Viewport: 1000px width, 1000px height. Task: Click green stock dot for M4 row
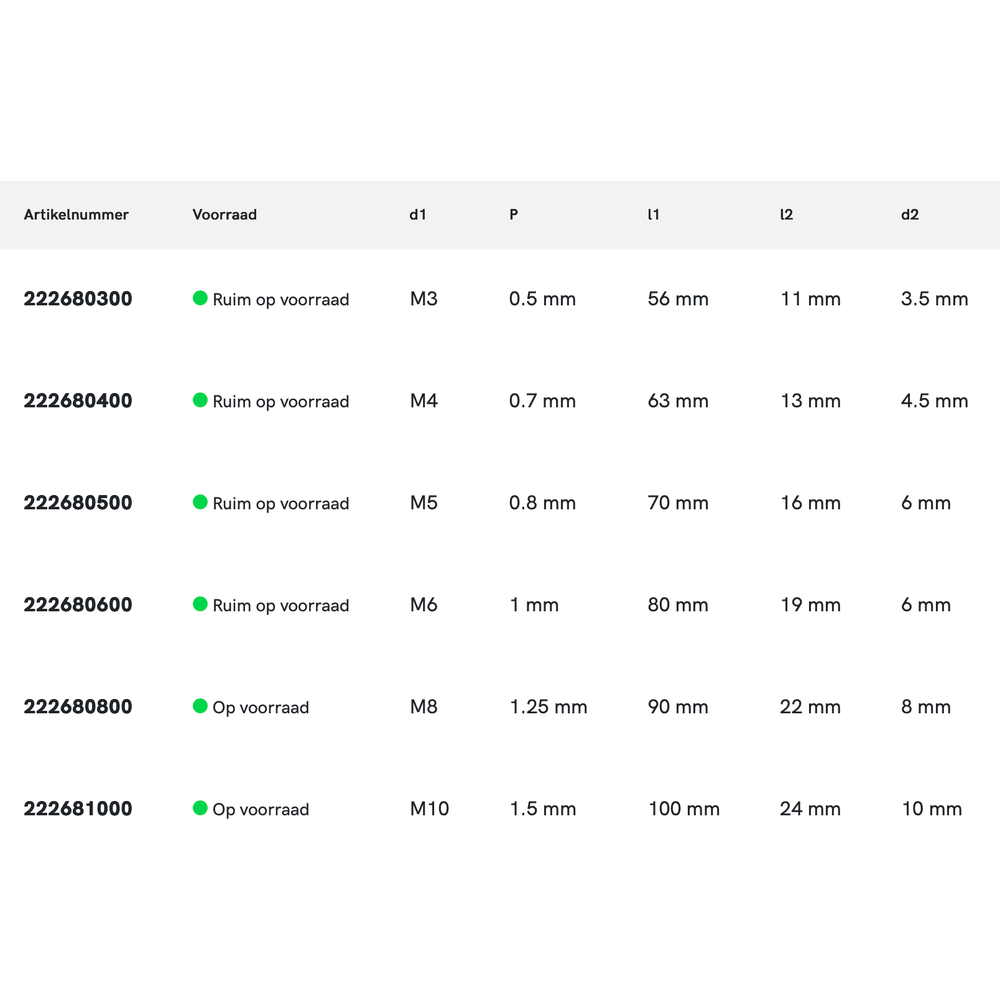200,400
